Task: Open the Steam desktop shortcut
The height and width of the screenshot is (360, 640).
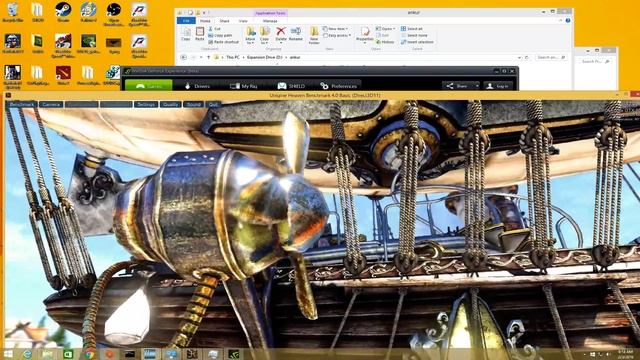Action: (63, 12)
